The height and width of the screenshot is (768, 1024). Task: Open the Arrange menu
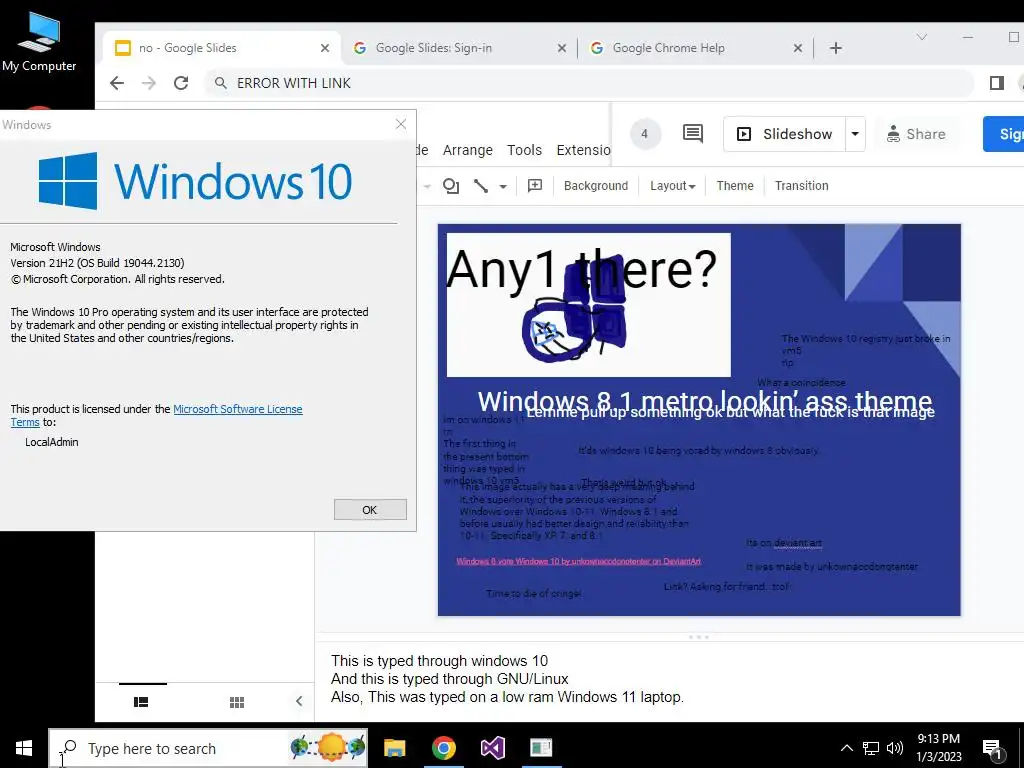[468, 150]
